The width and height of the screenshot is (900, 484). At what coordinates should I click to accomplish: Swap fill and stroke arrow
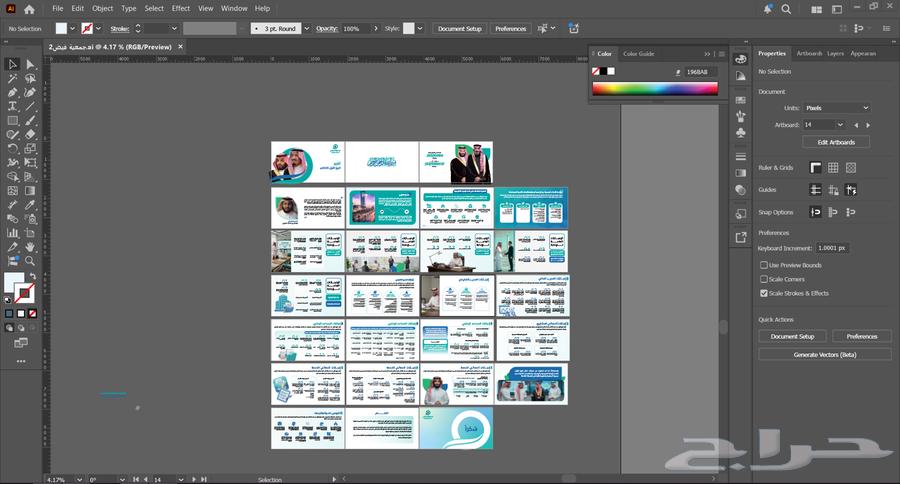coord(33,276)
